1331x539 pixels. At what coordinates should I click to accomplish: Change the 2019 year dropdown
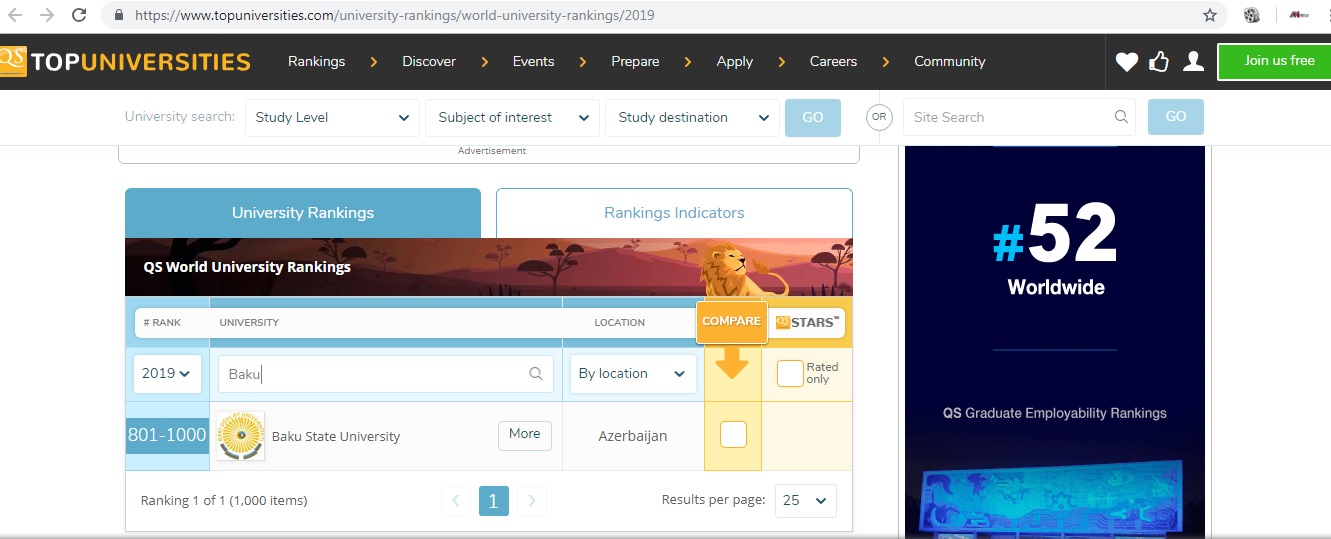click(167, 374)
